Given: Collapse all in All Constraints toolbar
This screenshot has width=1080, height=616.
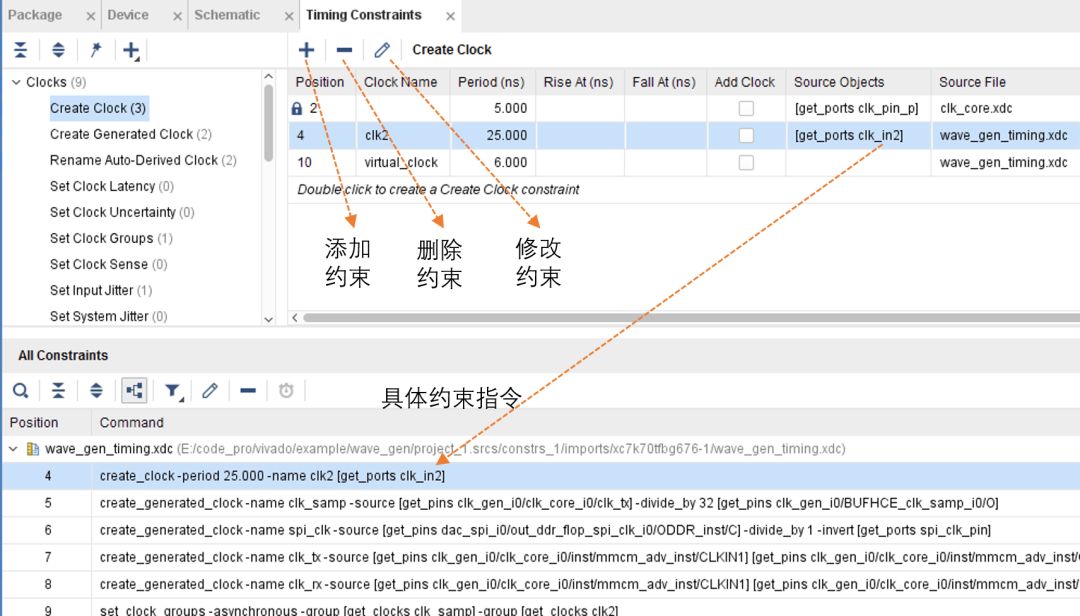Looking at the screenshot, I should click(59, 391).
